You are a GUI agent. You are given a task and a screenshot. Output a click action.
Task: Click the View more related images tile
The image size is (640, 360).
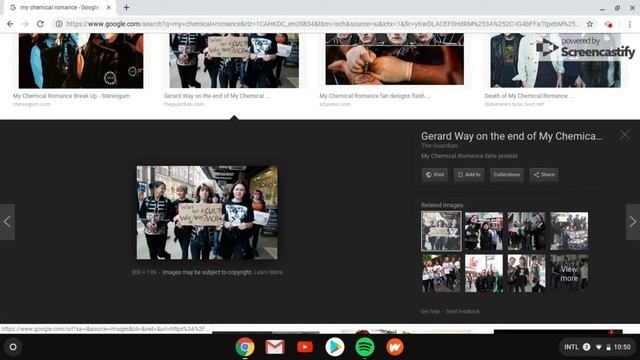point(569,273)
